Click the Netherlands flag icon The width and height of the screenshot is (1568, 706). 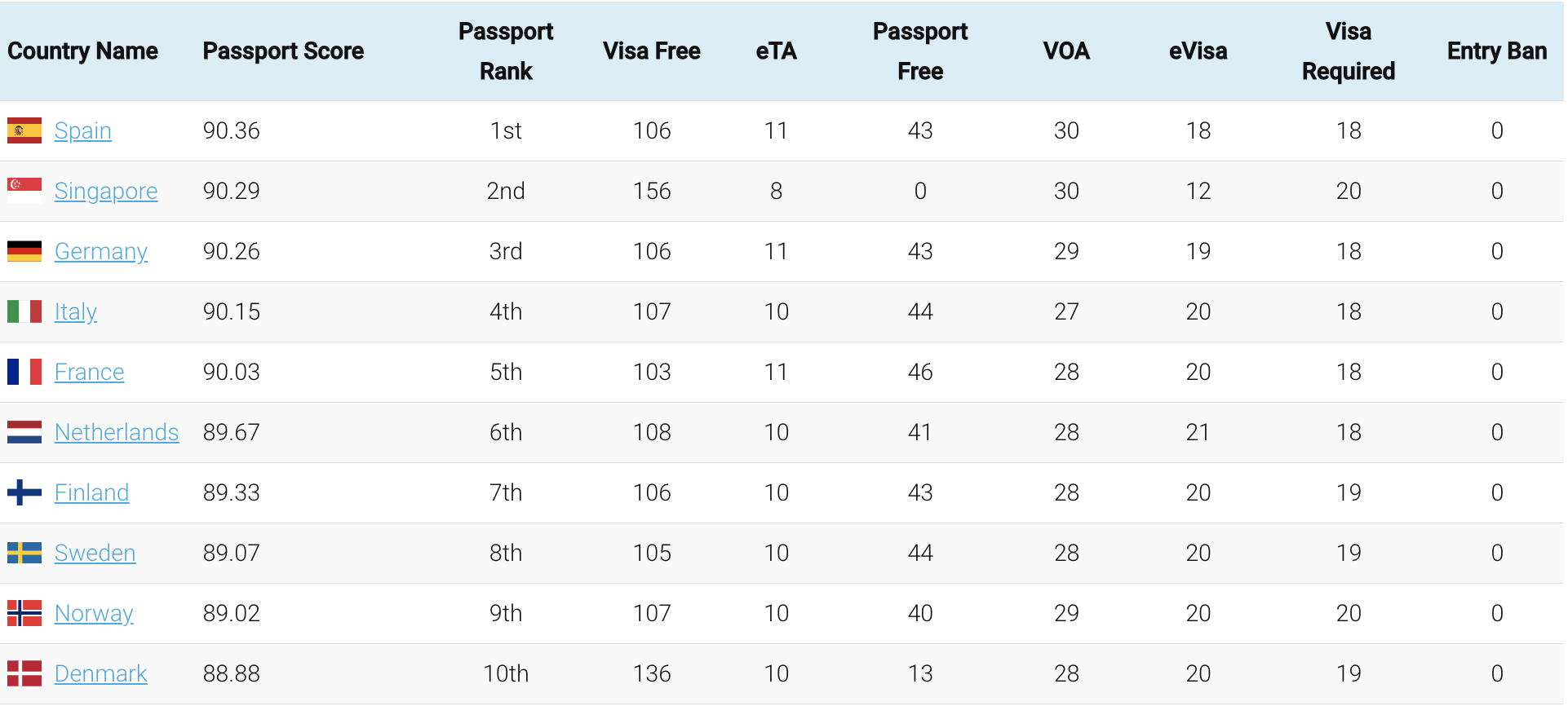[x=24, y=432]
